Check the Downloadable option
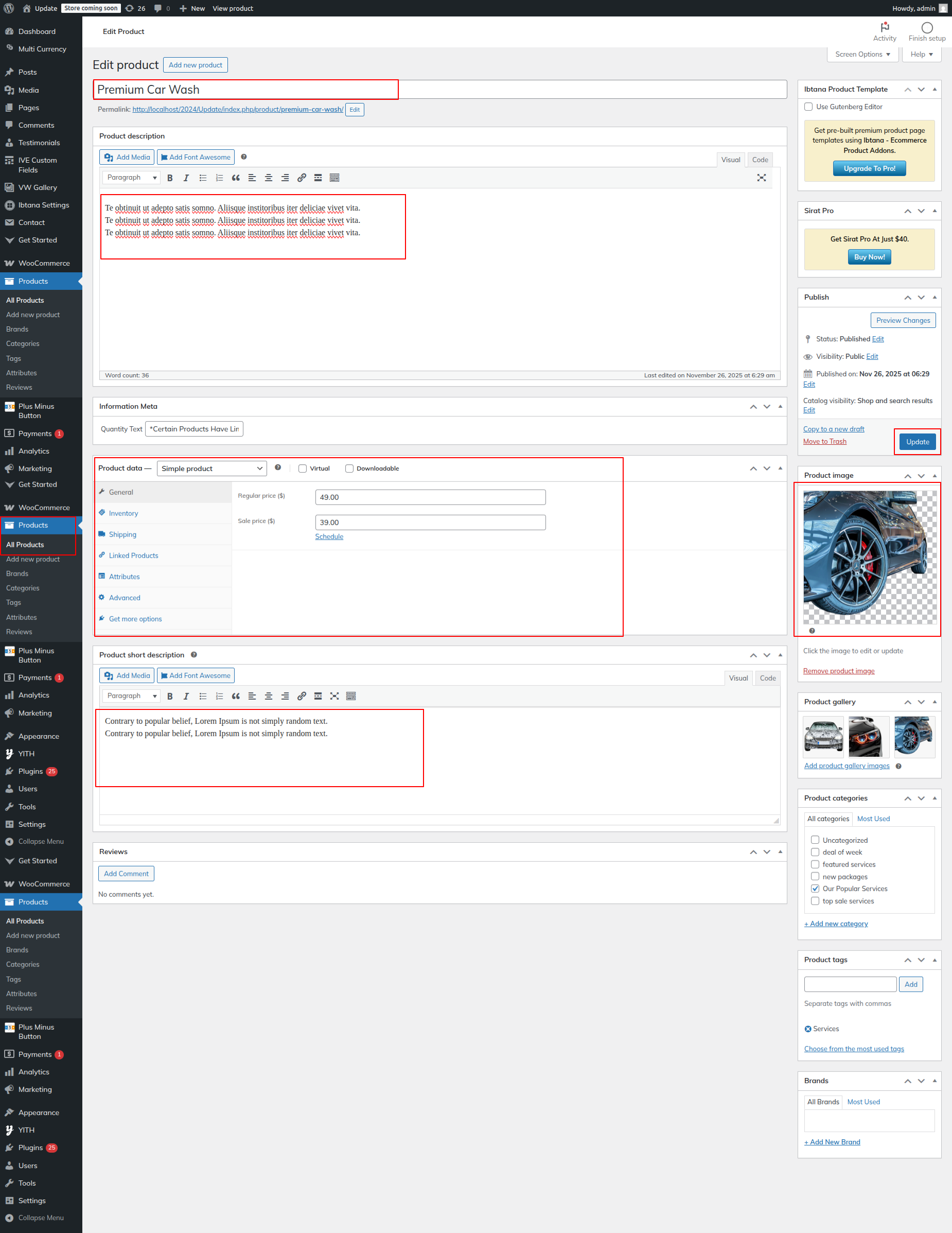This screenshot has height=1233, width=952. (349, 468)
